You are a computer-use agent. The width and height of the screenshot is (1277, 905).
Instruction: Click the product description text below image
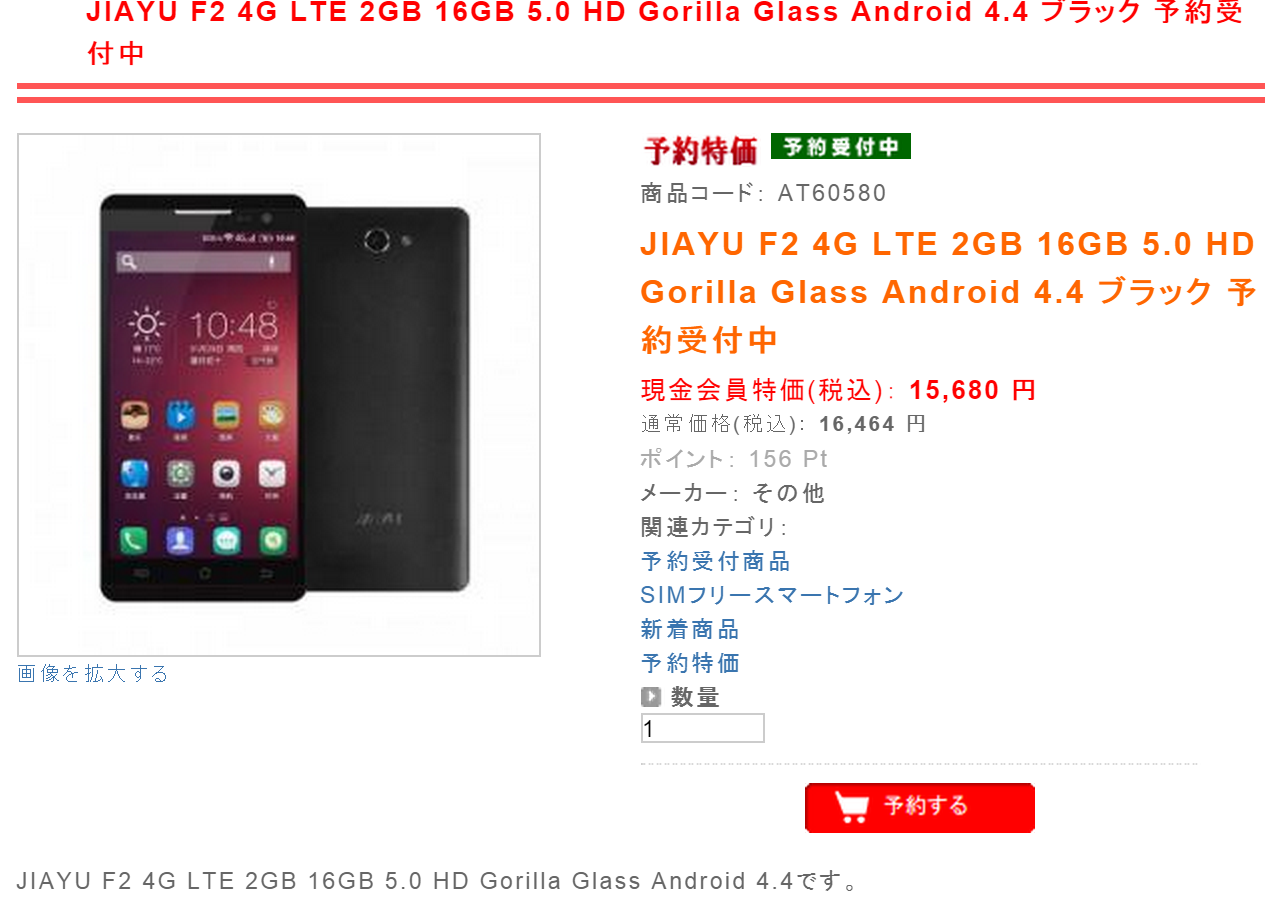coord(438,881)
